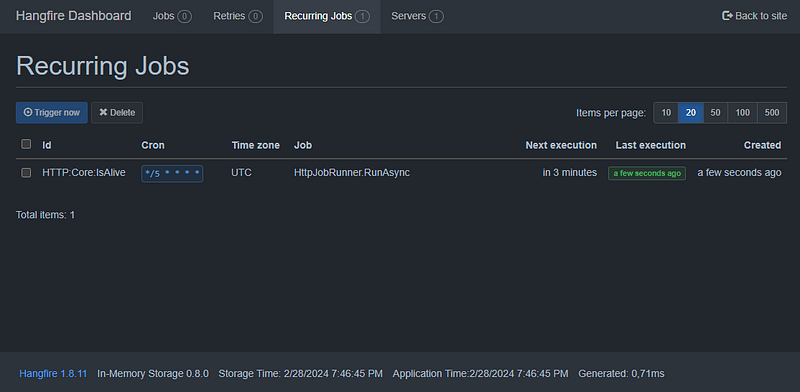Click the Time zone column header
Screen dimensions: 800x392
tap(256, 145)
